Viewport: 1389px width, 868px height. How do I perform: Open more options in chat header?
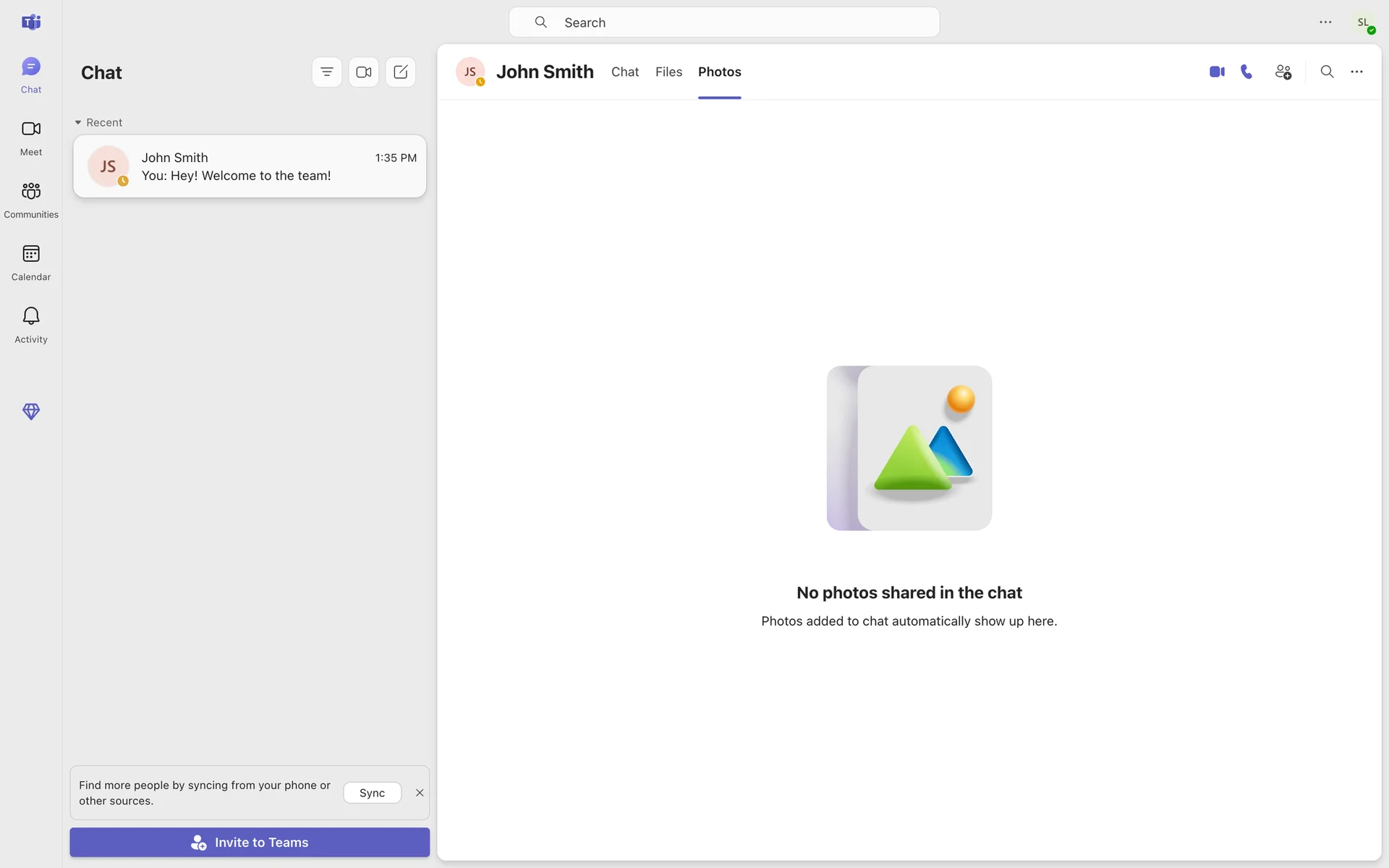(x=1356, y=72)
